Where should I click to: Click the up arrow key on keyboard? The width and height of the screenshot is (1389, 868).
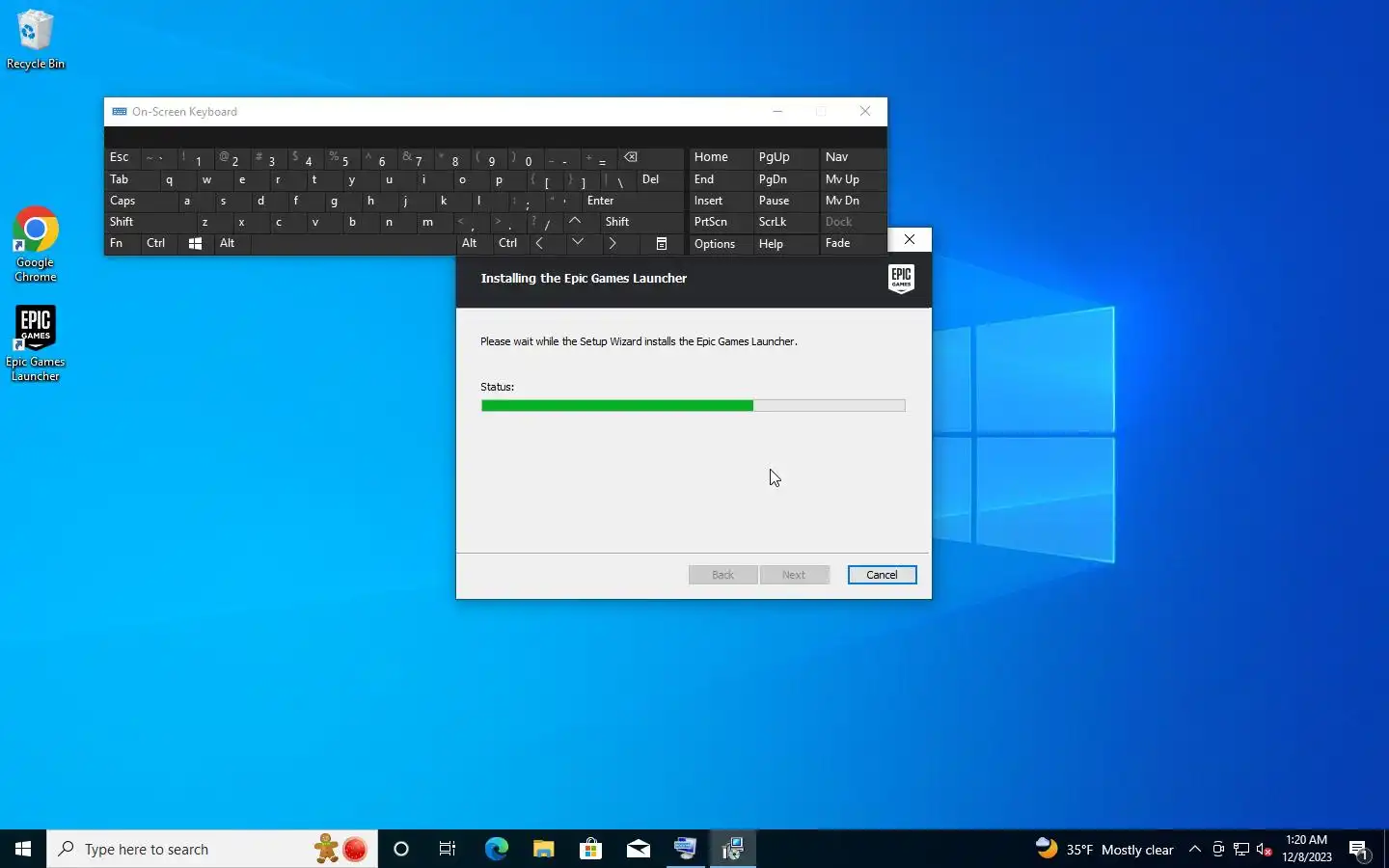pos(575,222)
